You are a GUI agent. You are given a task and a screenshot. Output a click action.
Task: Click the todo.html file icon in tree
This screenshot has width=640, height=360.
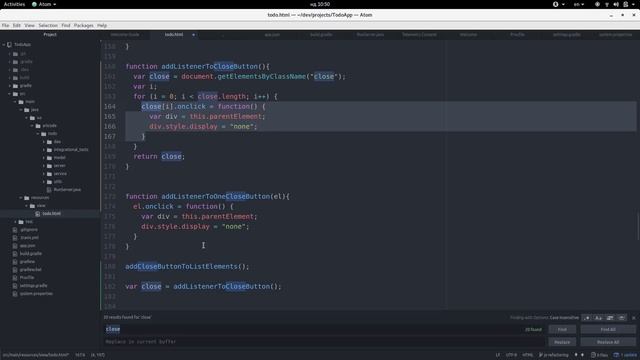coord(38,213)
